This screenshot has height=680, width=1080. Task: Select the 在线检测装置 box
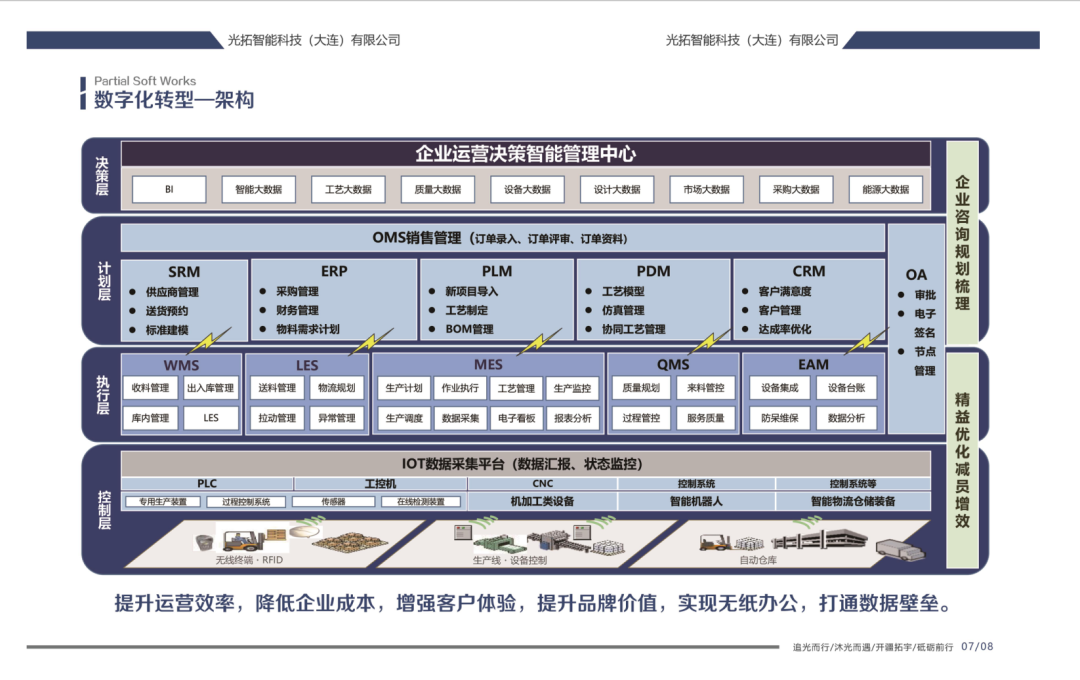pyautogui.click(x=421, y=502)
